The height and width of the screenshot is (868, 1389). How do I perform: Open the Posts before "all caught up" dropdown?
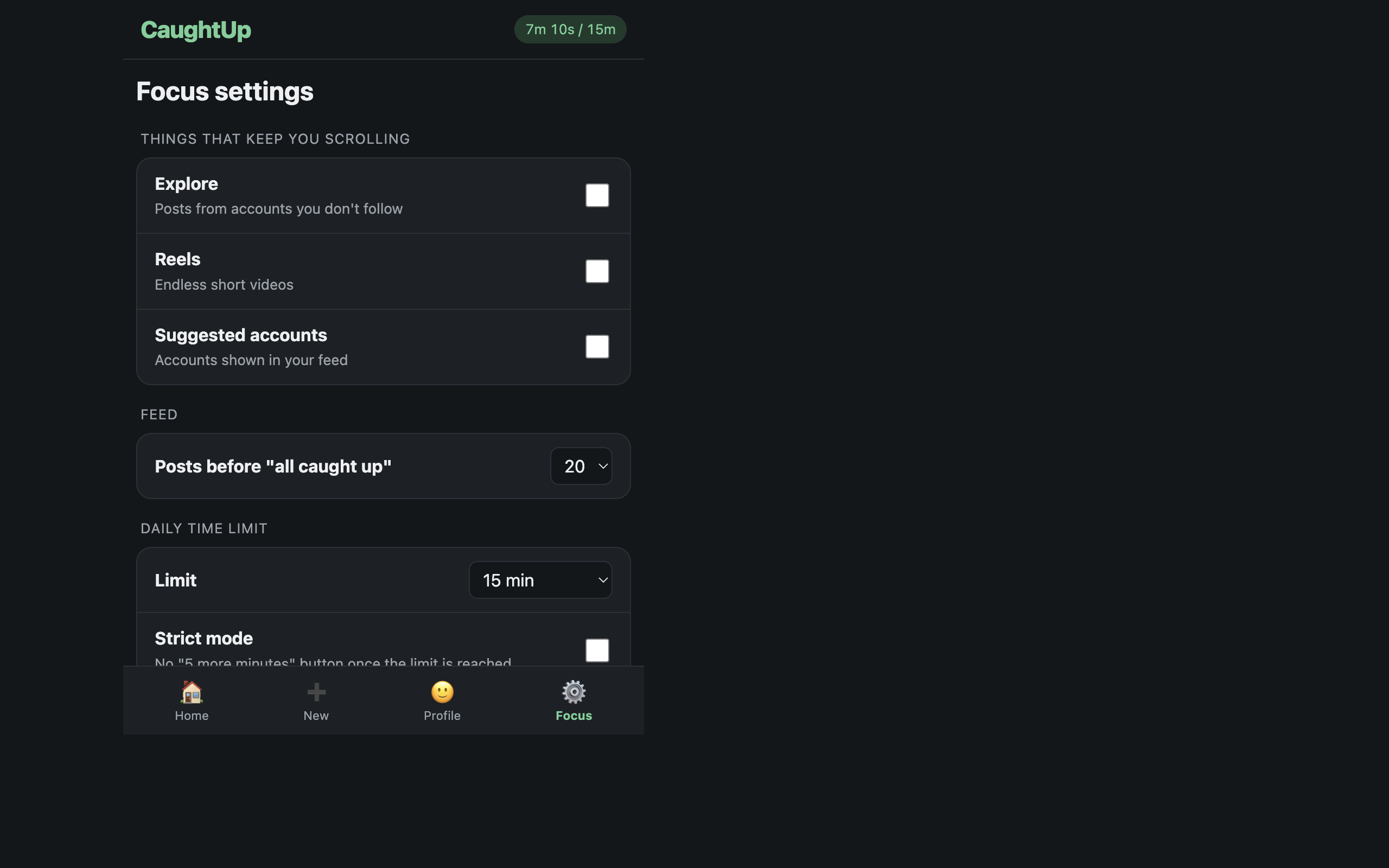pyautogui.click(x=581, y=466)
